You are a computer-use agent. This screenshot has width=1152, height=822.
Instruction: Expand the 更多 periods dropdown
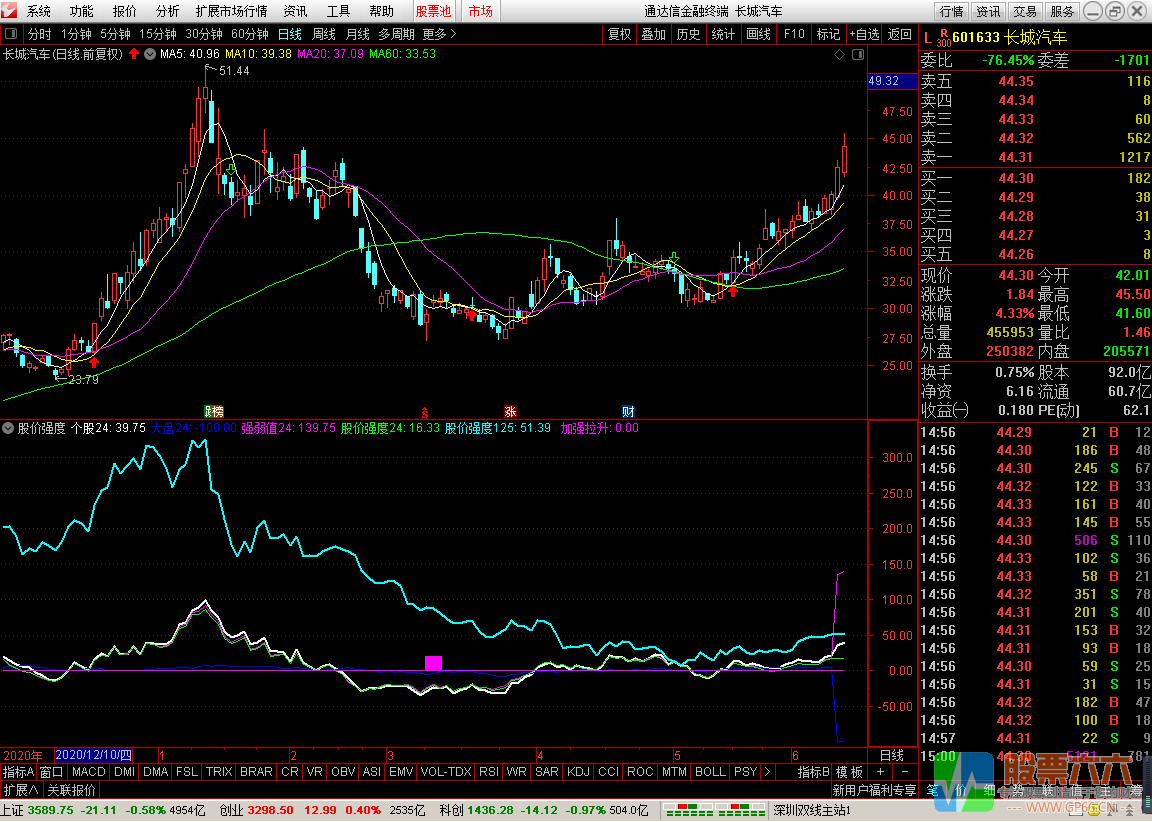coord(439,35)
